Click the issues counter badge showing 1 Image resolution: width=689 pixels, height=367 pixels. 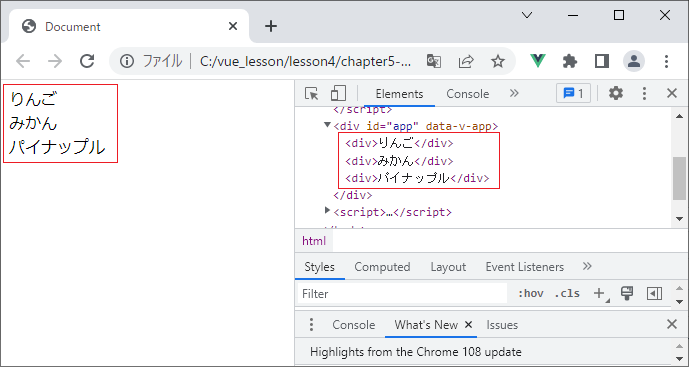573,93
